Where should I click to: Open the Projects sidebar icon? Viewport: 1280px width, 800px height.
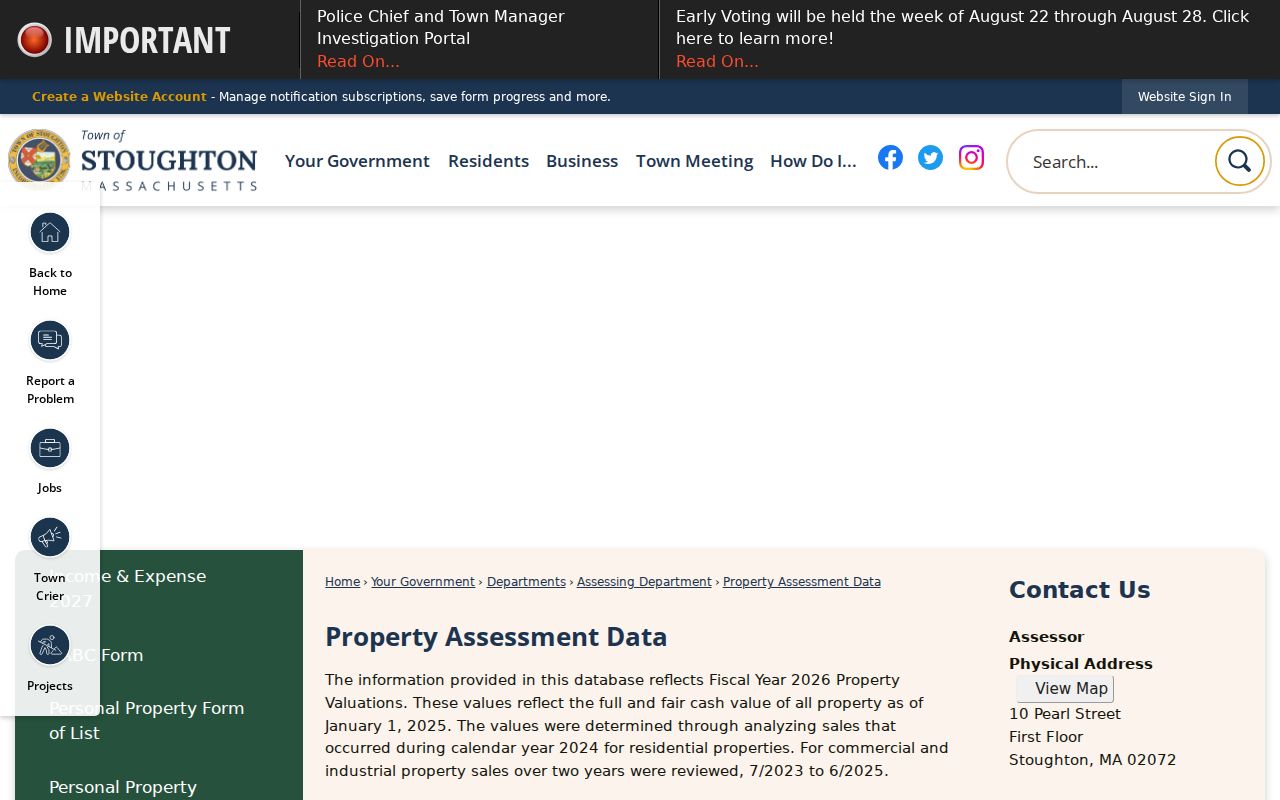(x=50, y=646)
